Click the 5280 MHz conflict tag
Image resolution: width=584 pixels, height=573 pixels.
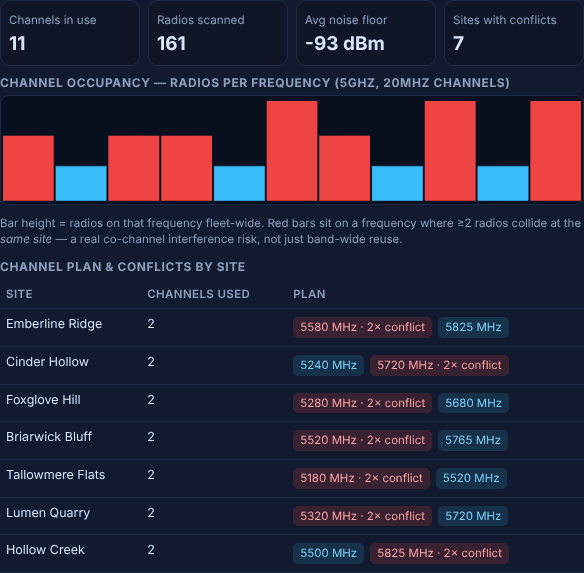pos(362,403)
